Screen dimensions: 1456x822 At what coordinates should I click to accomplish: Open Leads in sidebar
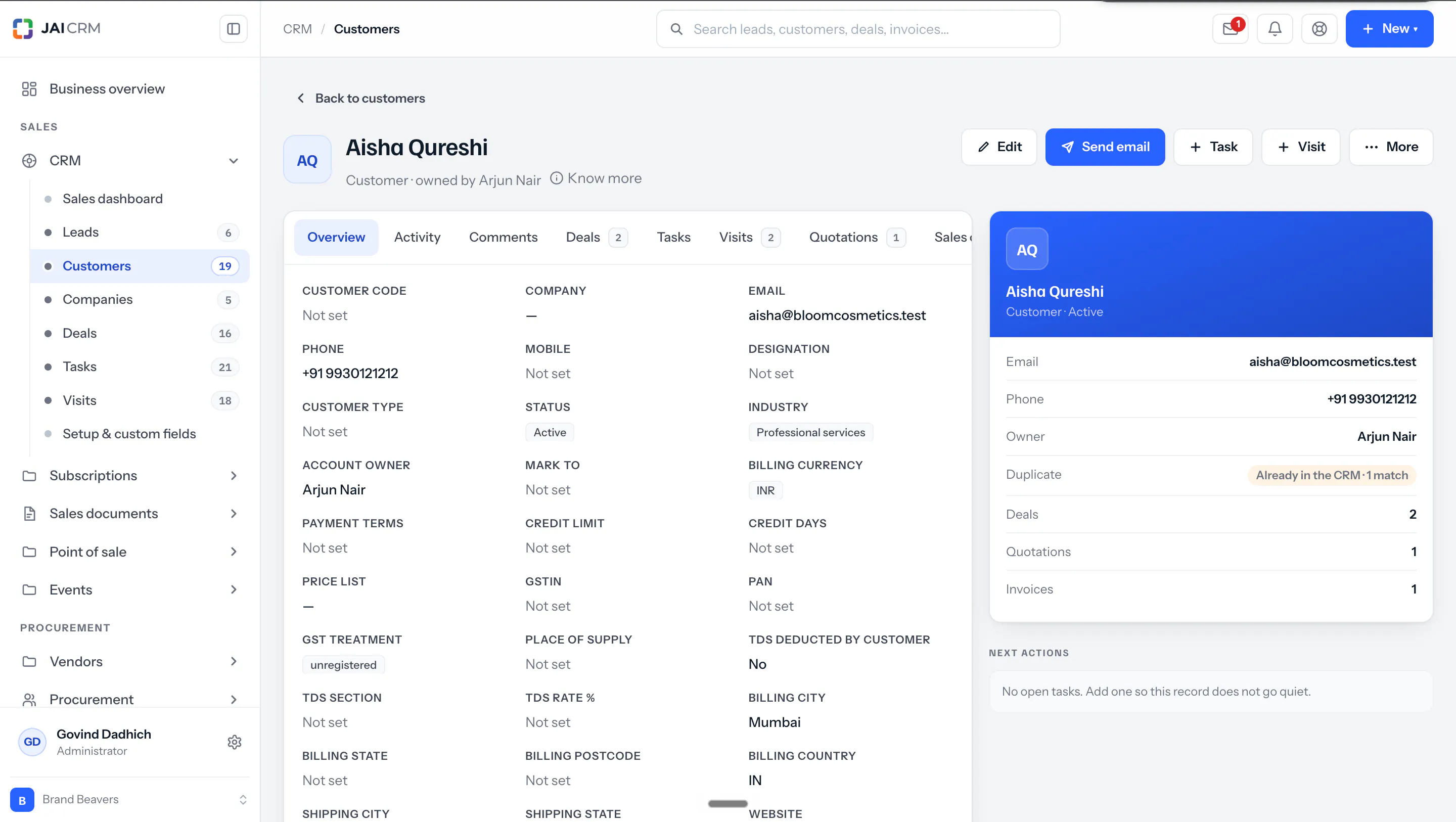point(140,233)
